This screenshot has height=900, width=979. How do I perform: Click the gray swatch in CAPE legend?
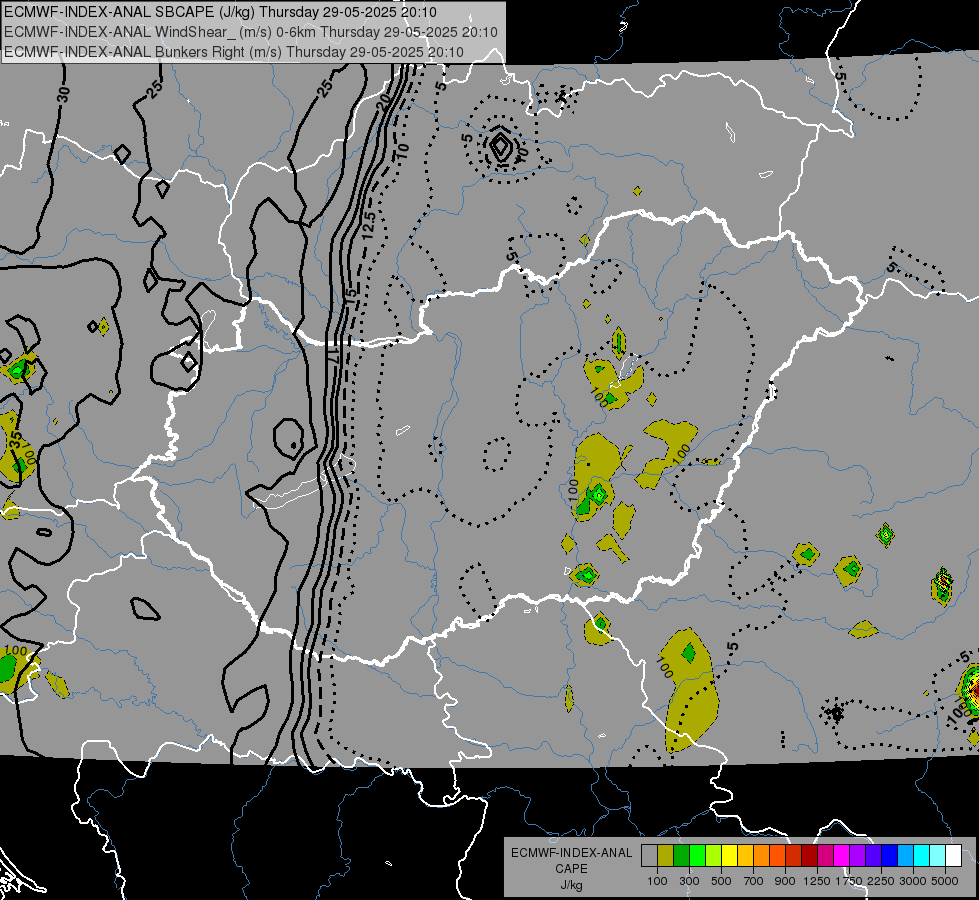coord(649,856)
